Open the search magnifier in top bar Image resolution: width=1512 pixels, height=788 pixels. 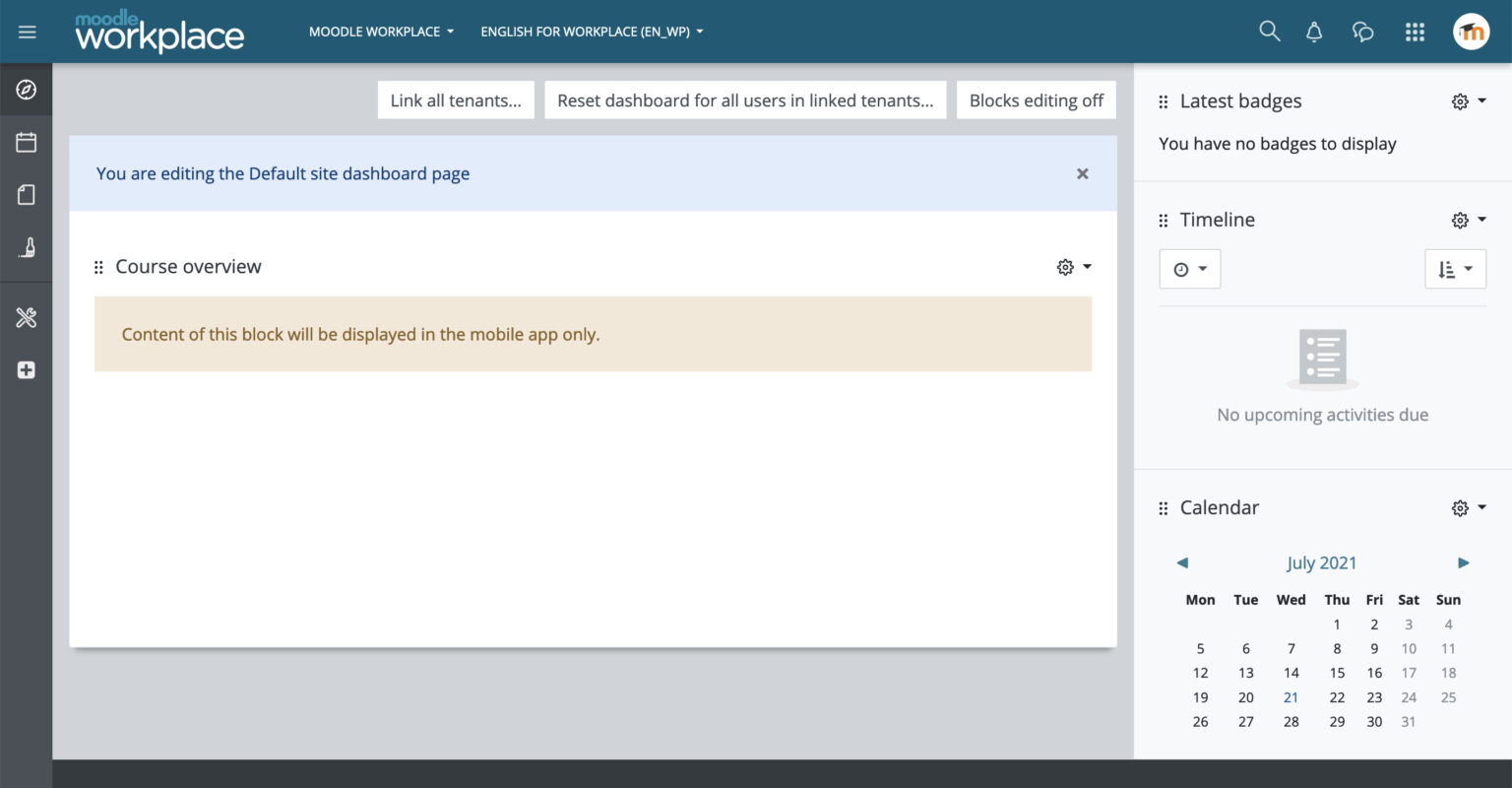click(1269, 31)
